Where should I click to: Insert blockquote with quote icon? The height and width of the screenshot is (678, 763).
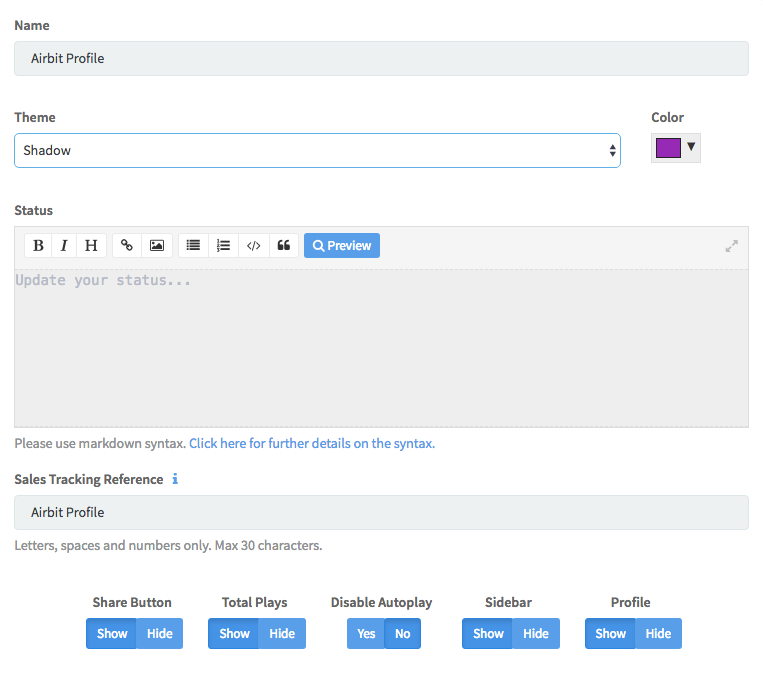[x=284, y=245]
